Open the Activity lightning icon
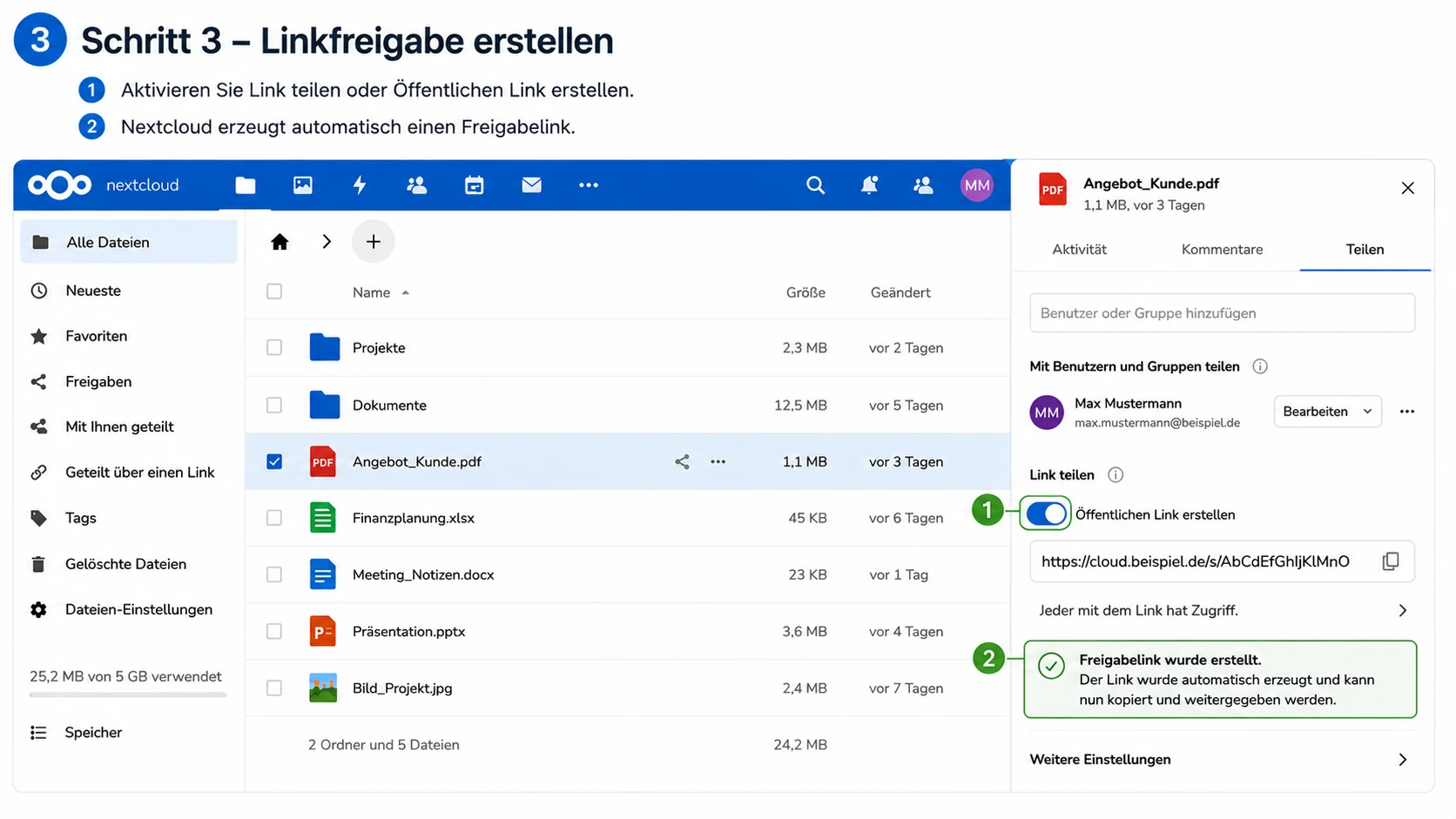Viewport: 1456px width, 819px height. click(360, 185)
